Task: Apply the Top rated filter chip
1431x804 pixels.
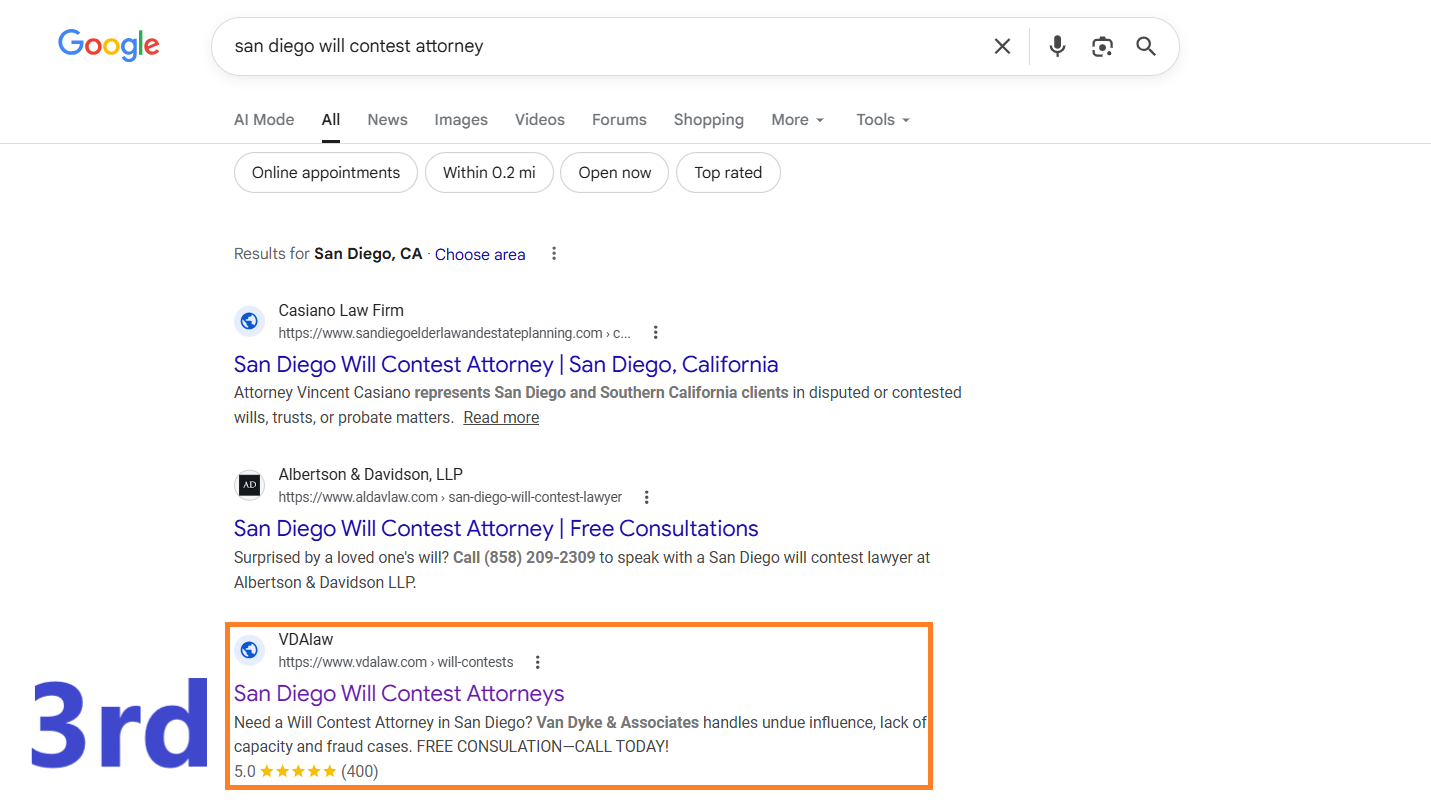Action: tap(728, 173)
